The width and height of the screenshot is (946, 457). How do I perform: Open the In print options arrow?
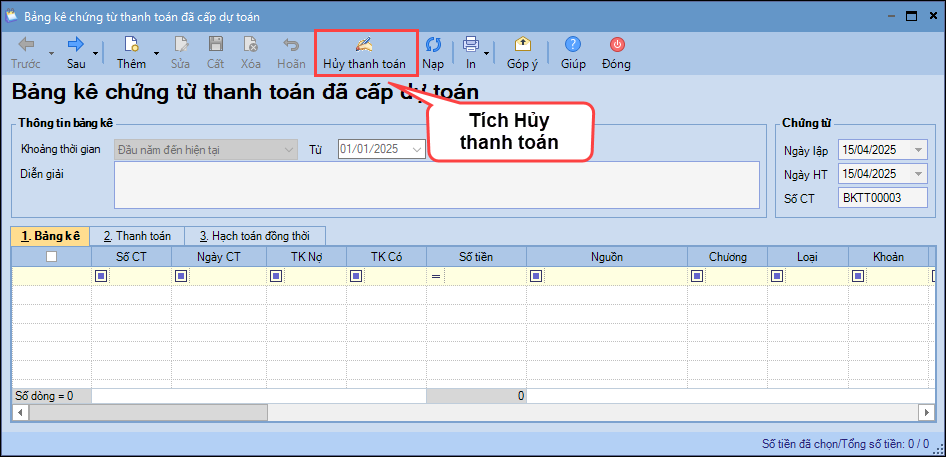486,53
